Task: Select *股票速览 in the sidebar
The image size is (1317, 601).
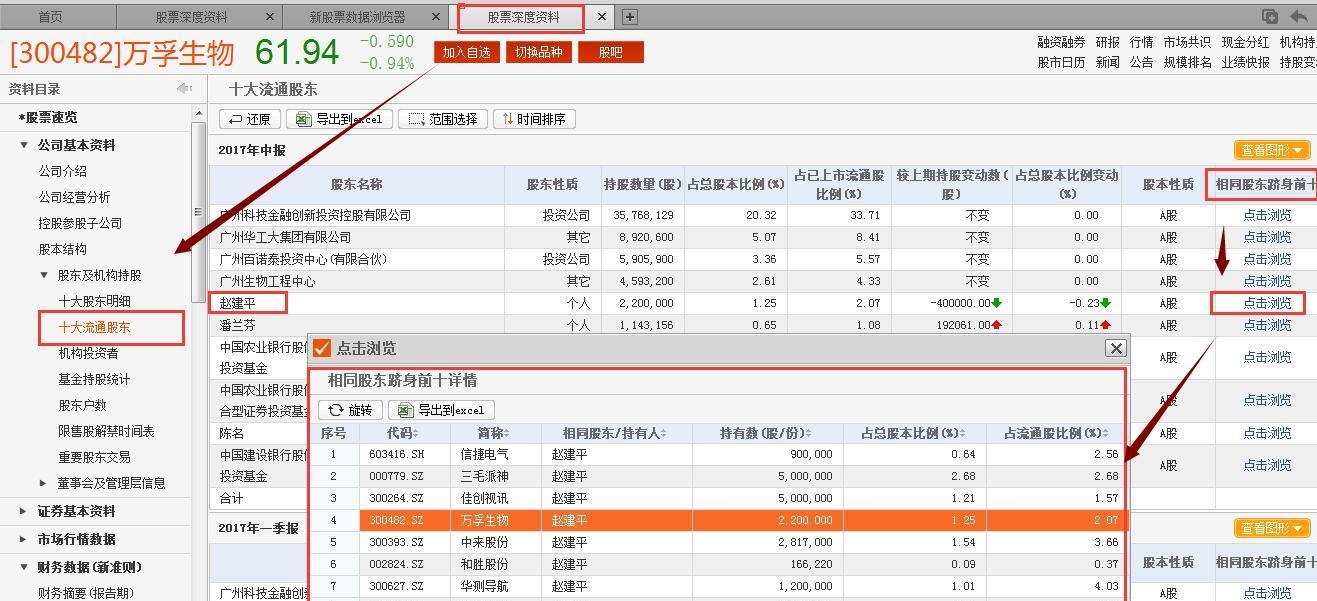Action: pyautogui.click(x=48, y=117)
